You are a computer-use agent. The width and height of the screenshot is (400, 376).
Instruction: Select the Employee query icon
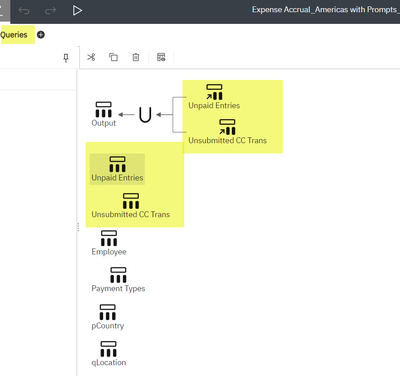[x=109, y=238]
